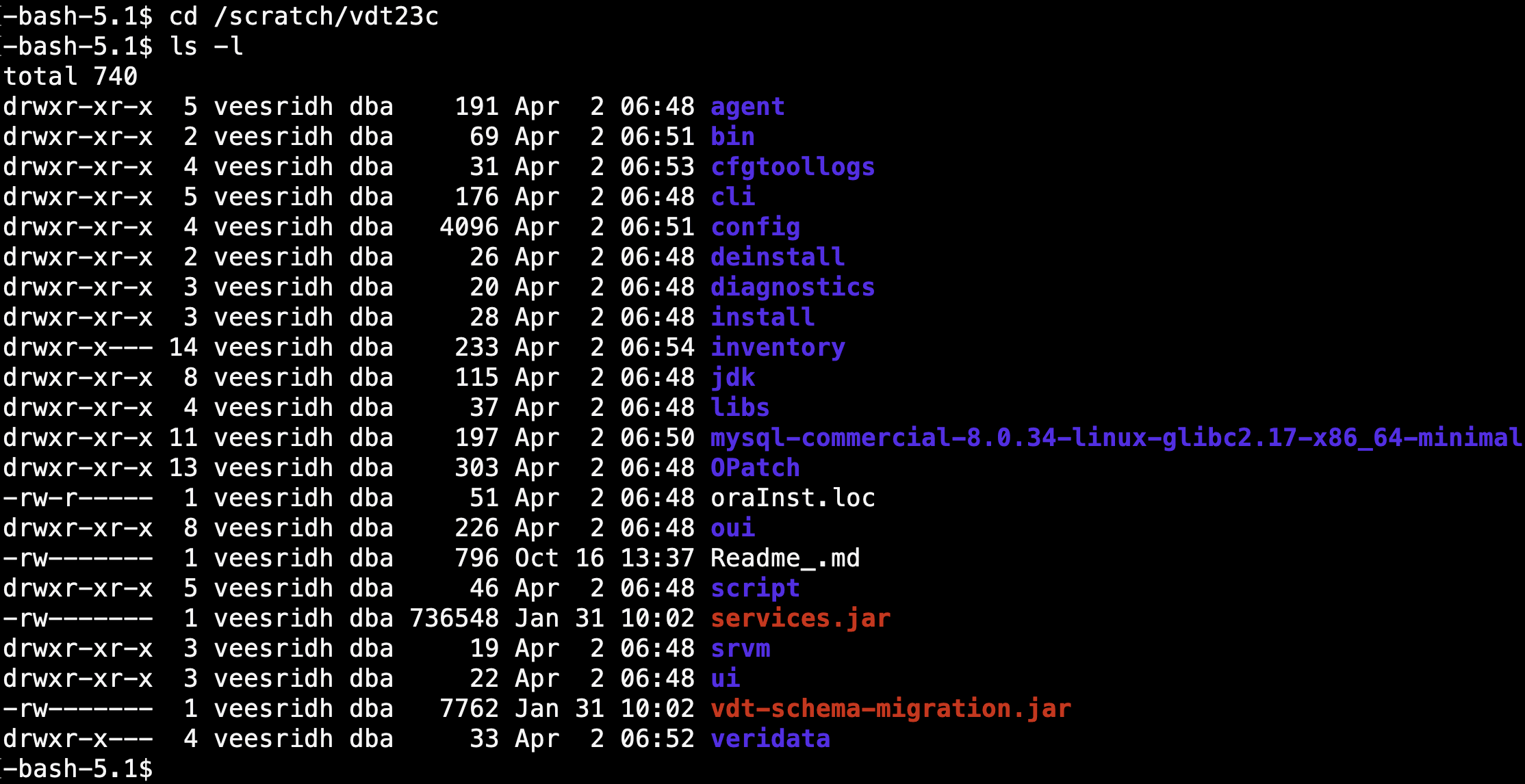Click the 'total 740' output line
The image size is (1525, 784).
point(71,77)
